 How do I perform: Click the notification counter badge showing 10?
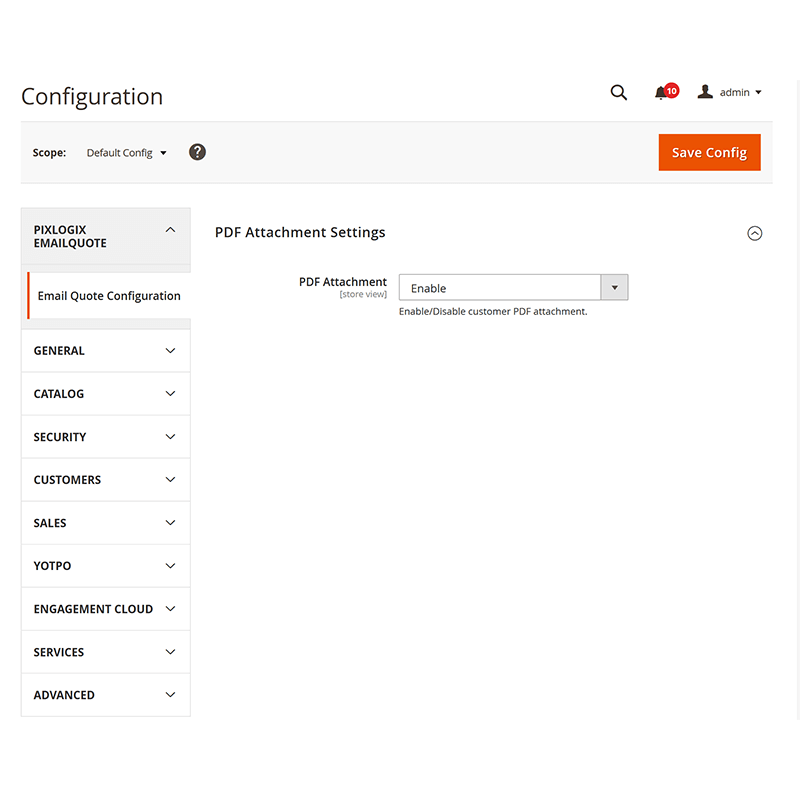670,90
